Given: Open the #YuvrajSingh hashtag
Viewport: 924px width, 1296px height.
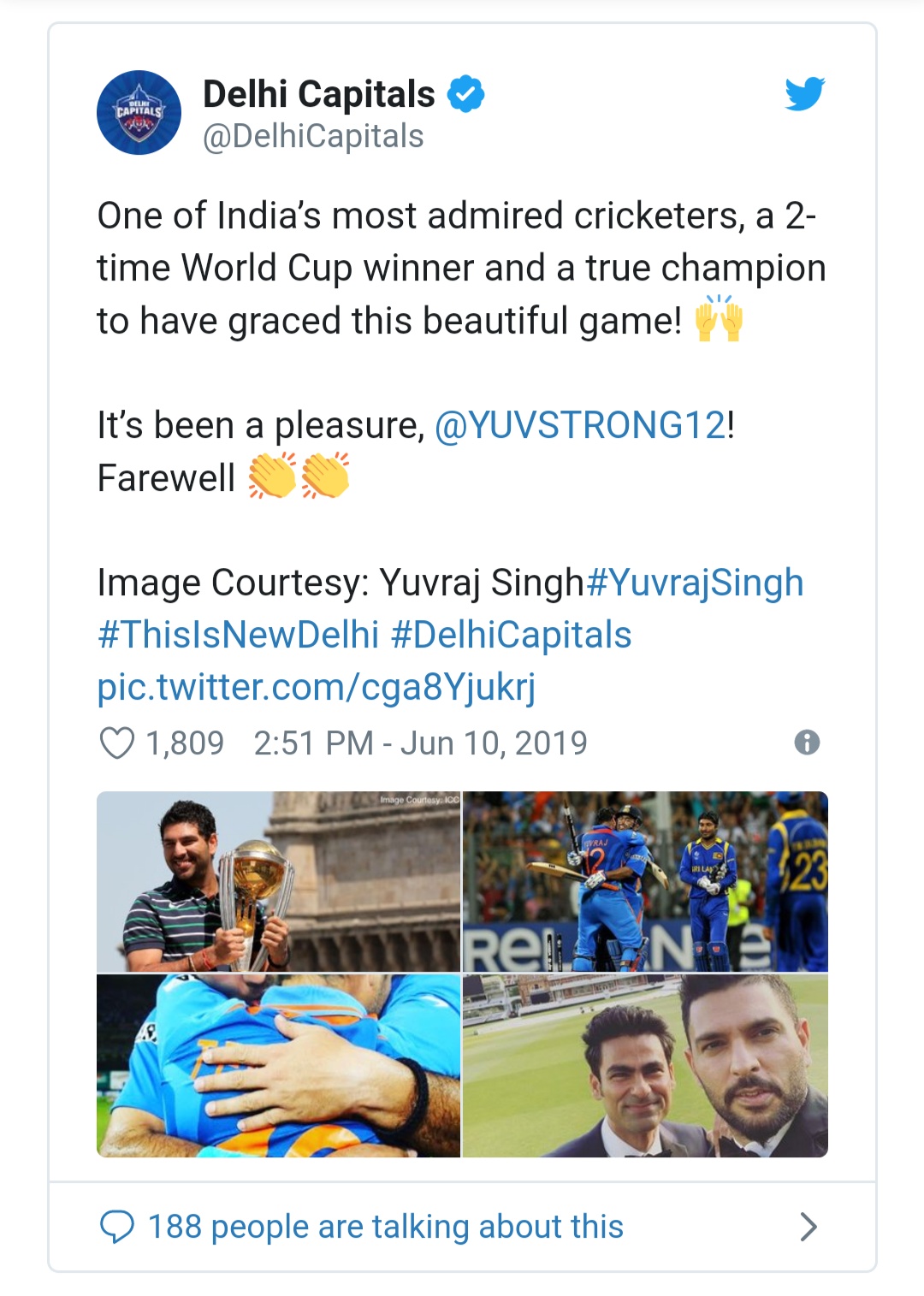Looking at the screenshot, I should 695,583.
